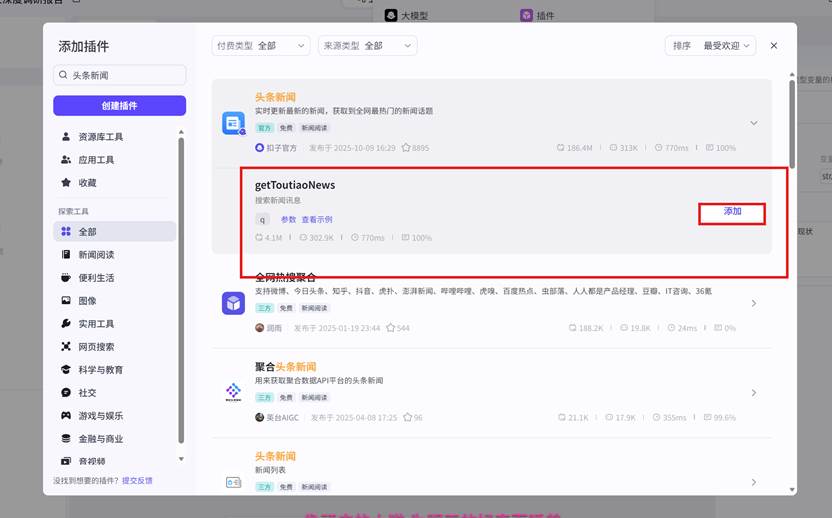
Task: Click the bottom 头条新闻 news-list plugin icon
Action: click(x=233, y=482)
